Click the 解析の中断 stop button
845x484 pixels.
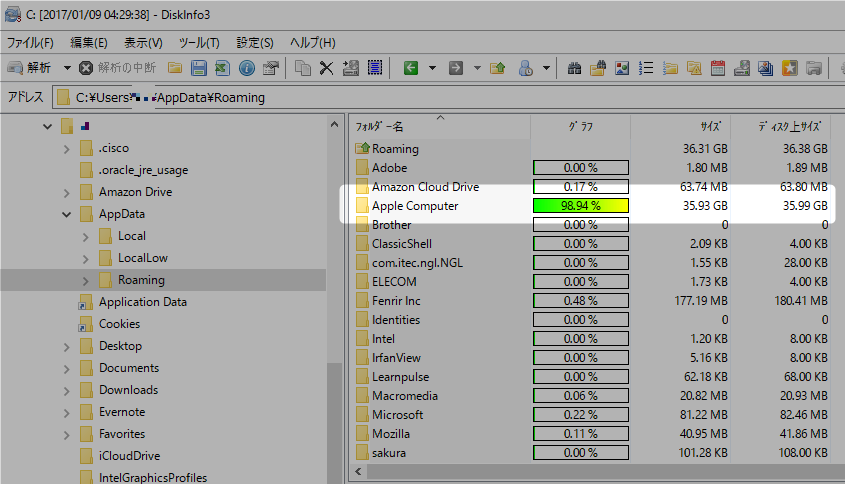(x=117, y=68)
